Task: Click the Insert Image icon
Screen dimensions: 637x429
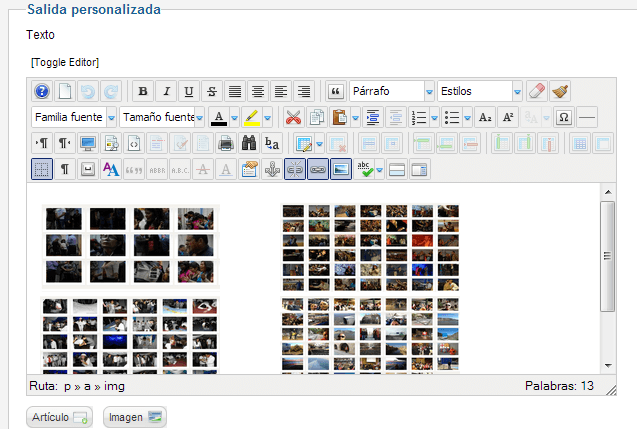Action: (341, 169)
